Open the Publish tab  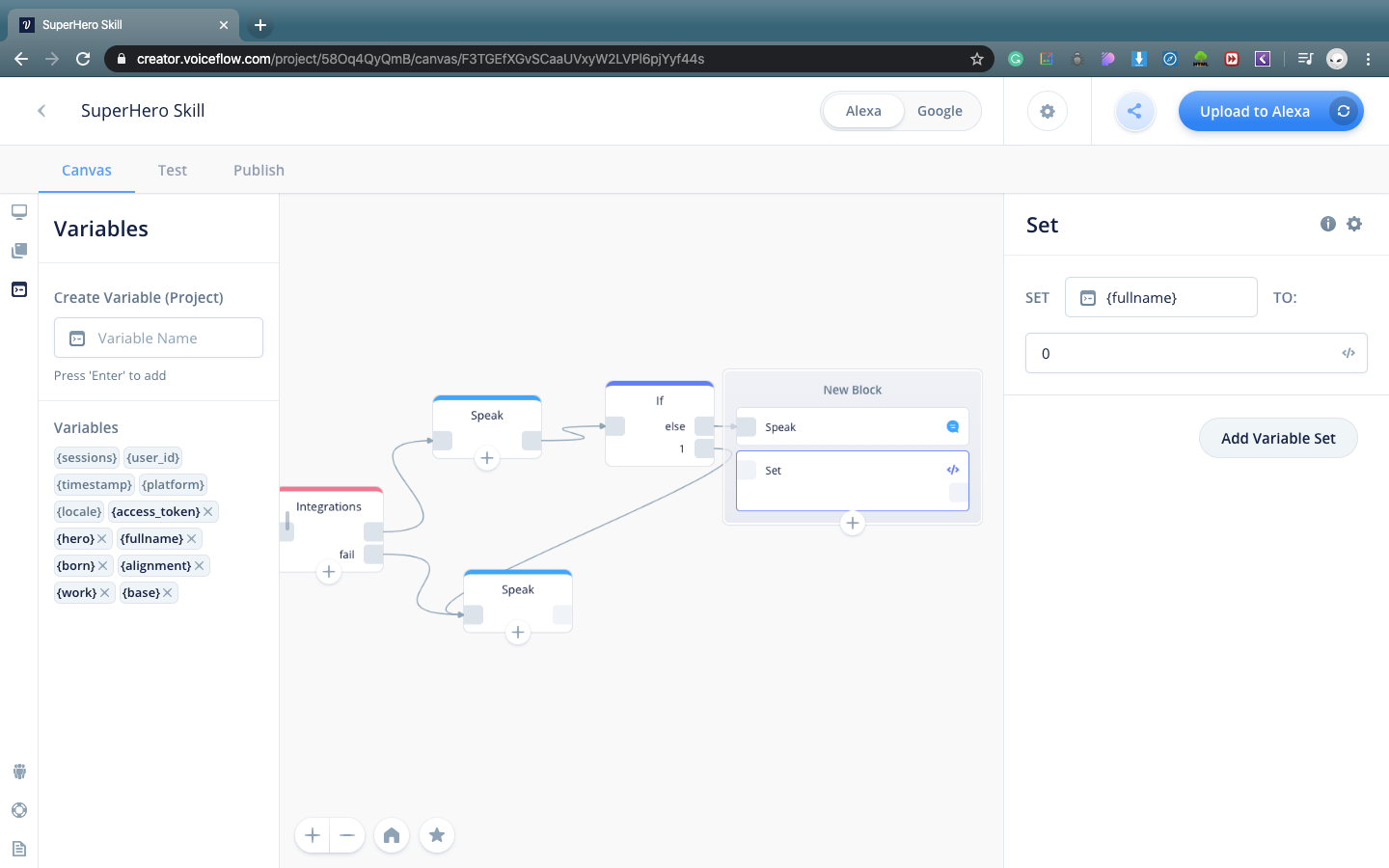tap(259, 170)
